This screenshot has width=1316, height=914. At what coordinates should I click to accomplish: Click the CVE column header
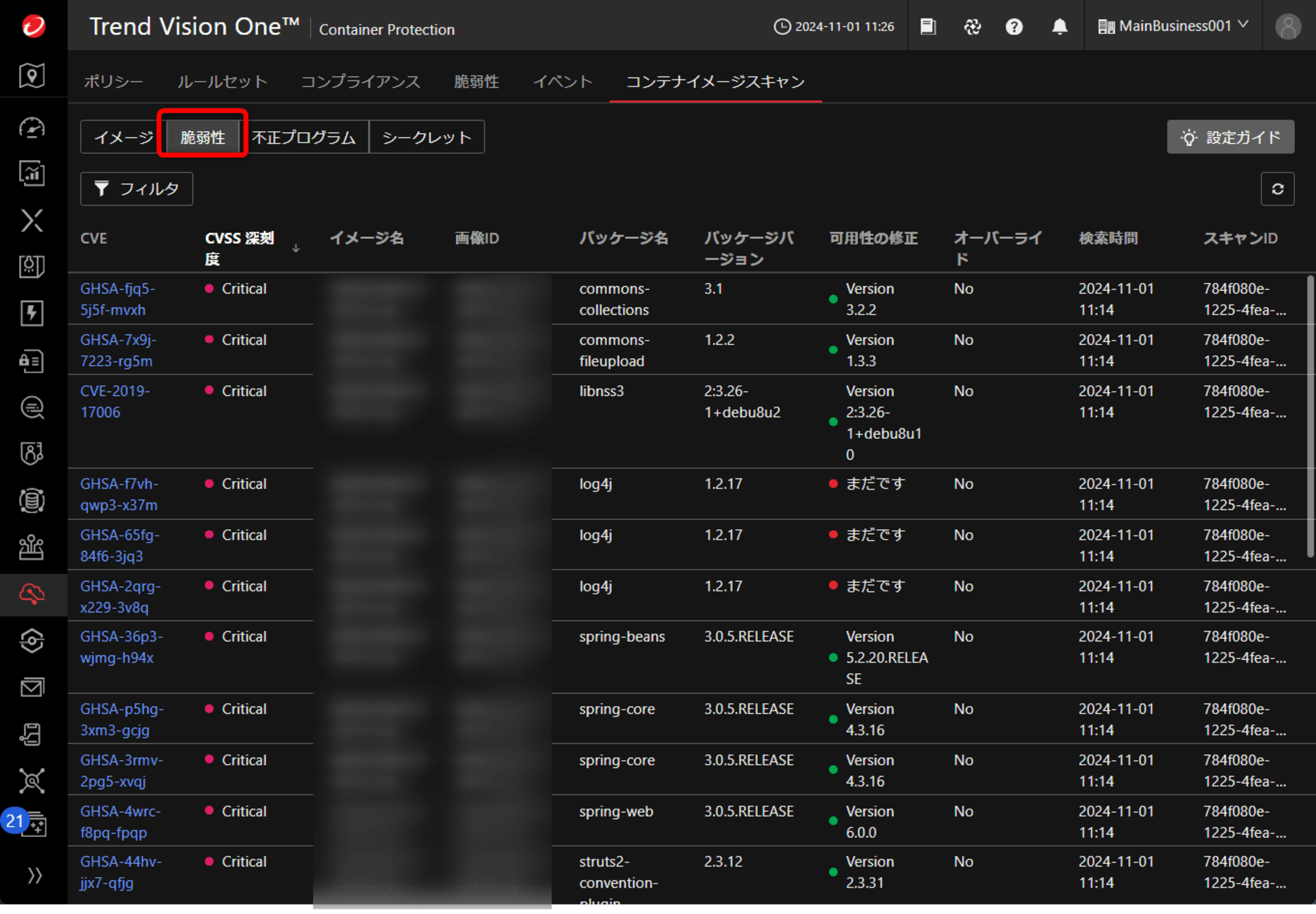point(93,238)
